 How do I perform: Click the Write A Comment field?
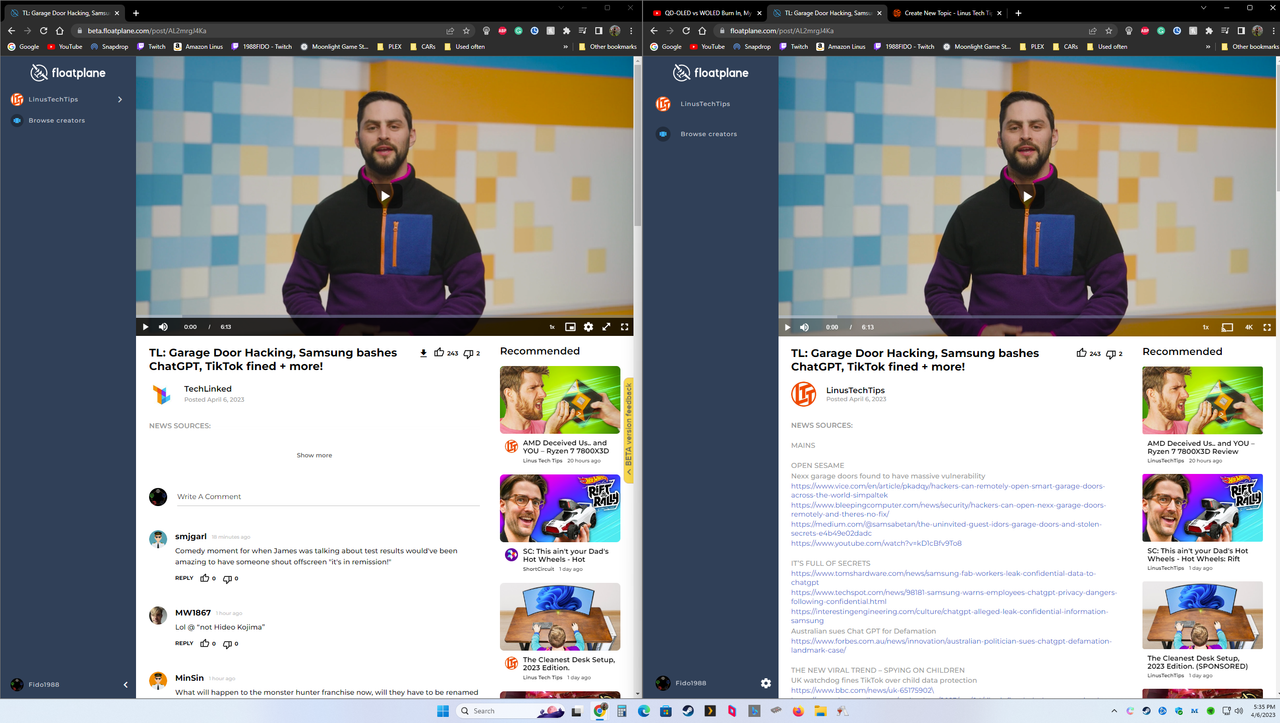click(x=250, y=496)
